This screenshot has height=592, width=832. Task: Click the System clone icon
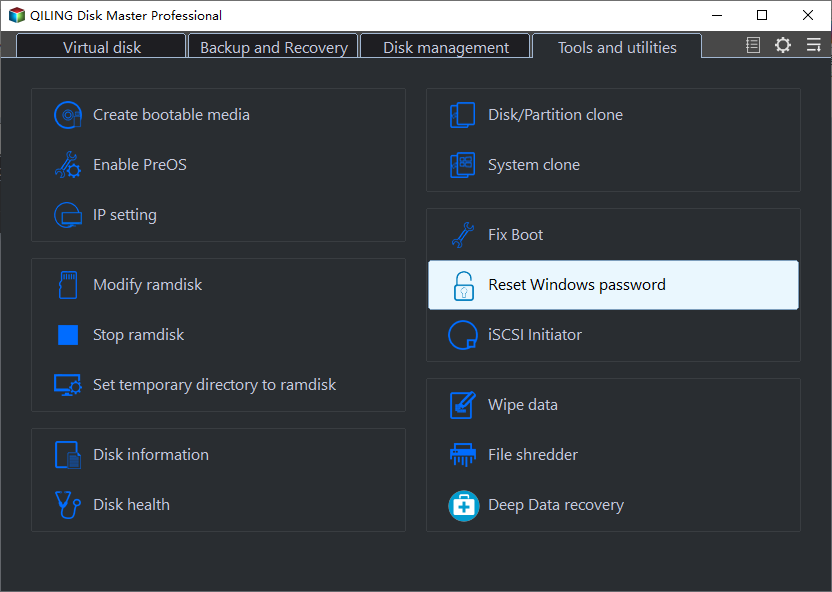[463, 165]
